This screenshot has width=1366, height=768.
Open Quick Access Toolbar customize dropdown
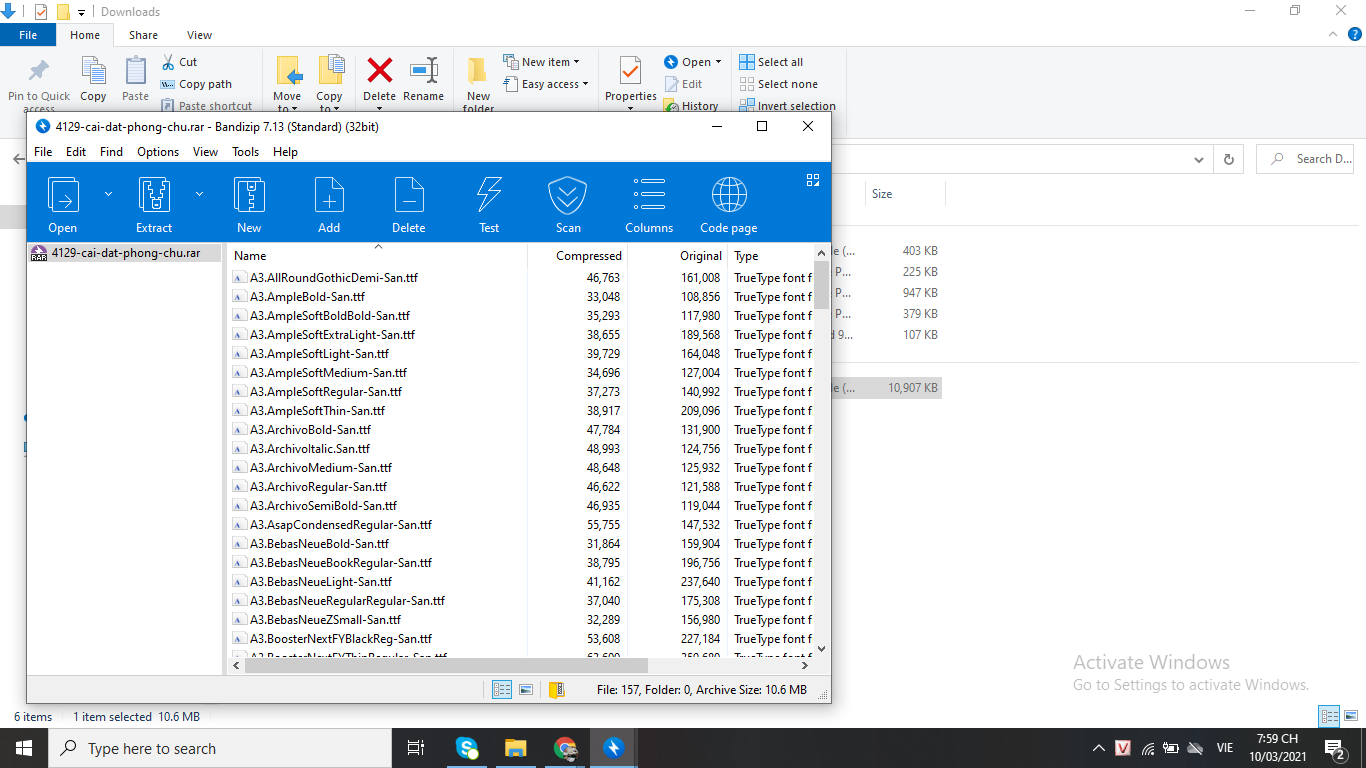tap(81, 12)
